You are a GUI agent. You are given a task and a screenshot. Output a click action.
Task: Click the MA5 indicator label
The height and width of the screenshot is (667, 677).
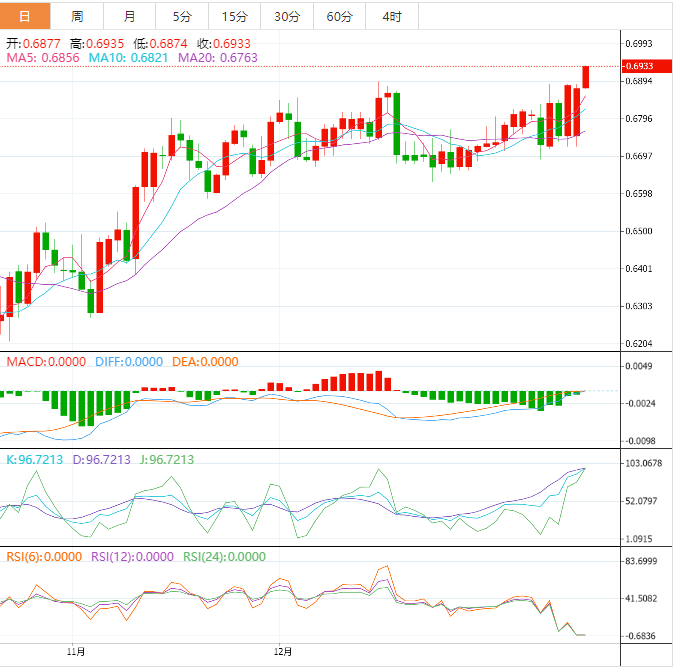43,59
